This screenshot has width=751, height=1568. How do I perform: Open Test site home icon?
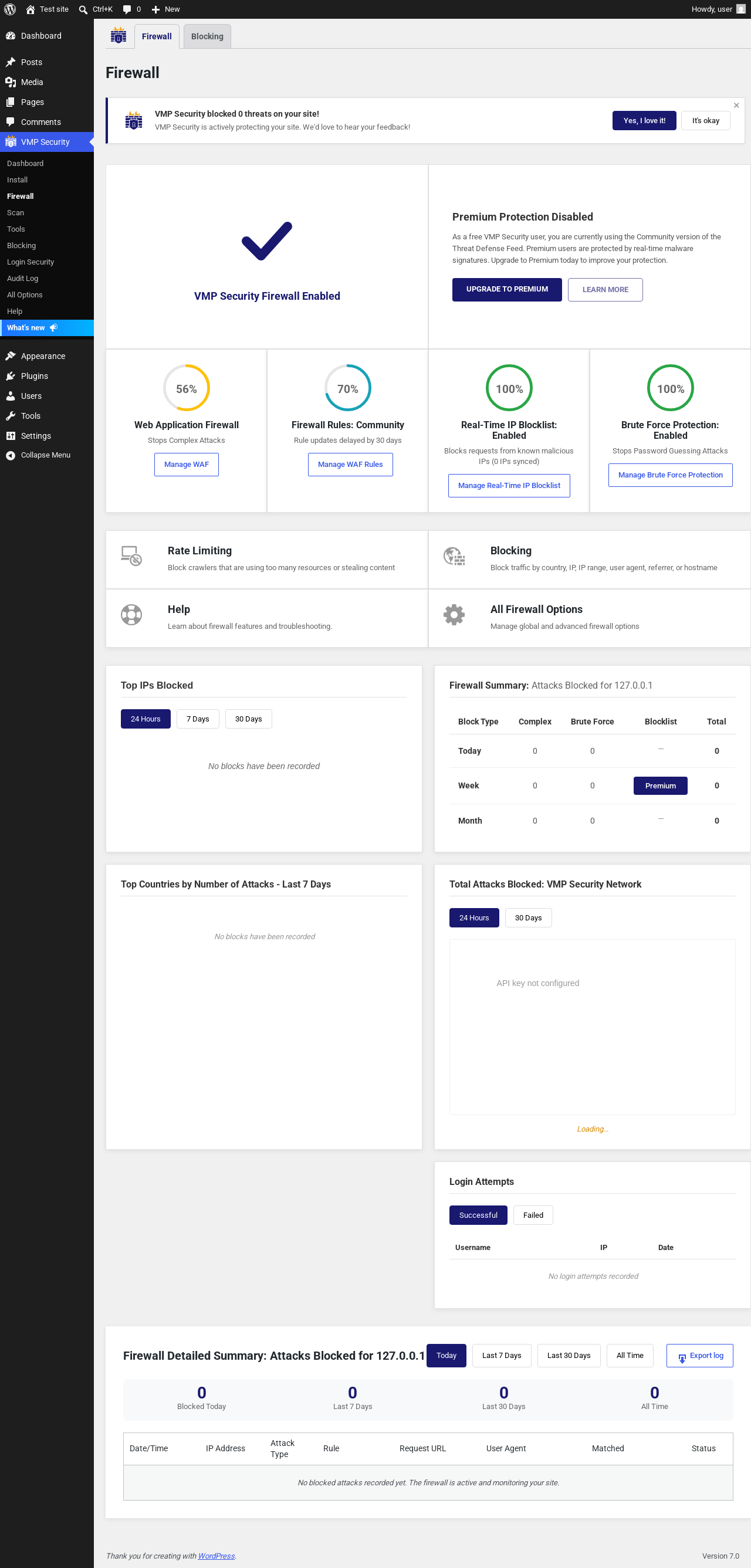31,9
